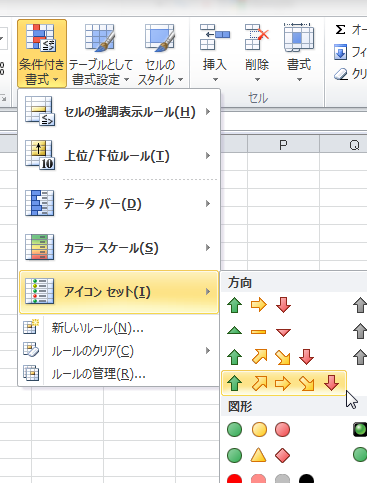367x483 pixels.
Task: Choose the five colored arrows icon set
Action: pyautogui.click(x=284, y=383)
